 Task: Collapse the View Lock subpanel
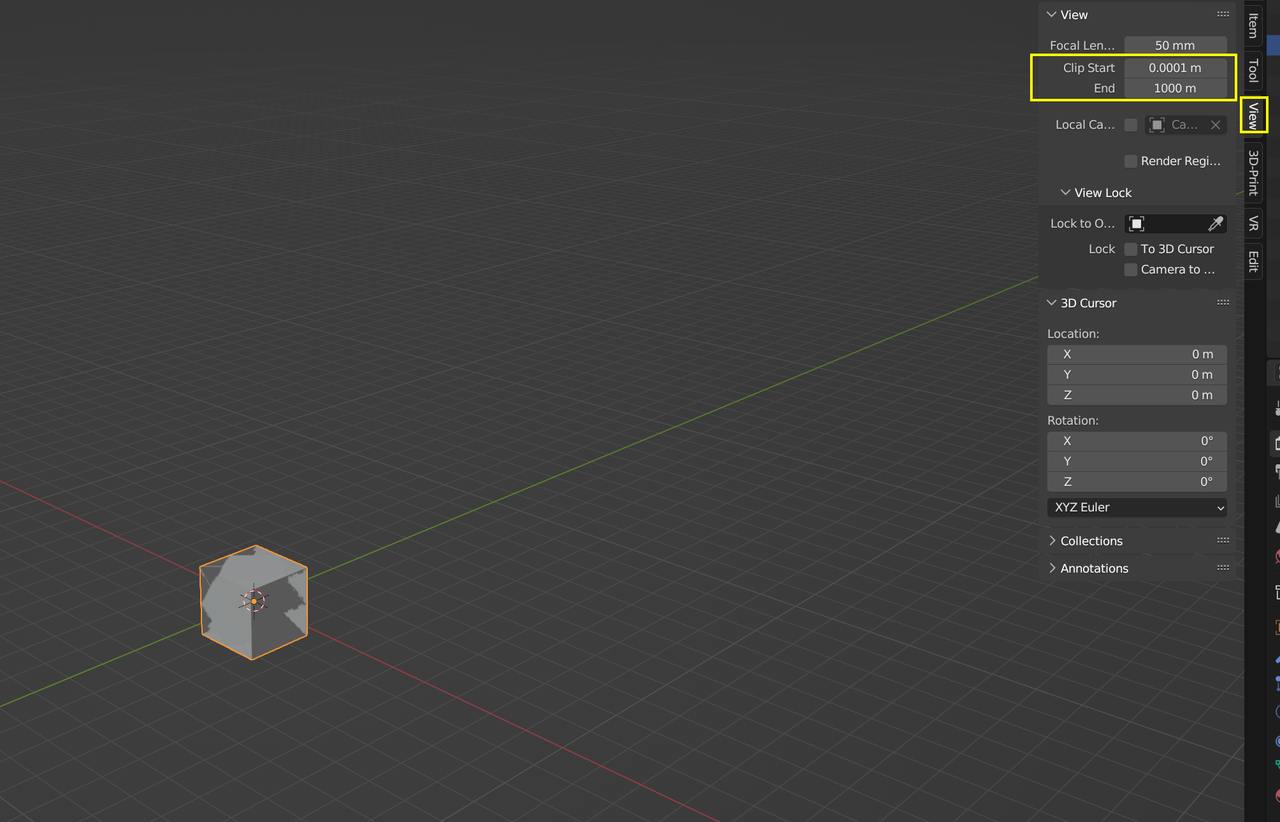tap(1065, 193)
